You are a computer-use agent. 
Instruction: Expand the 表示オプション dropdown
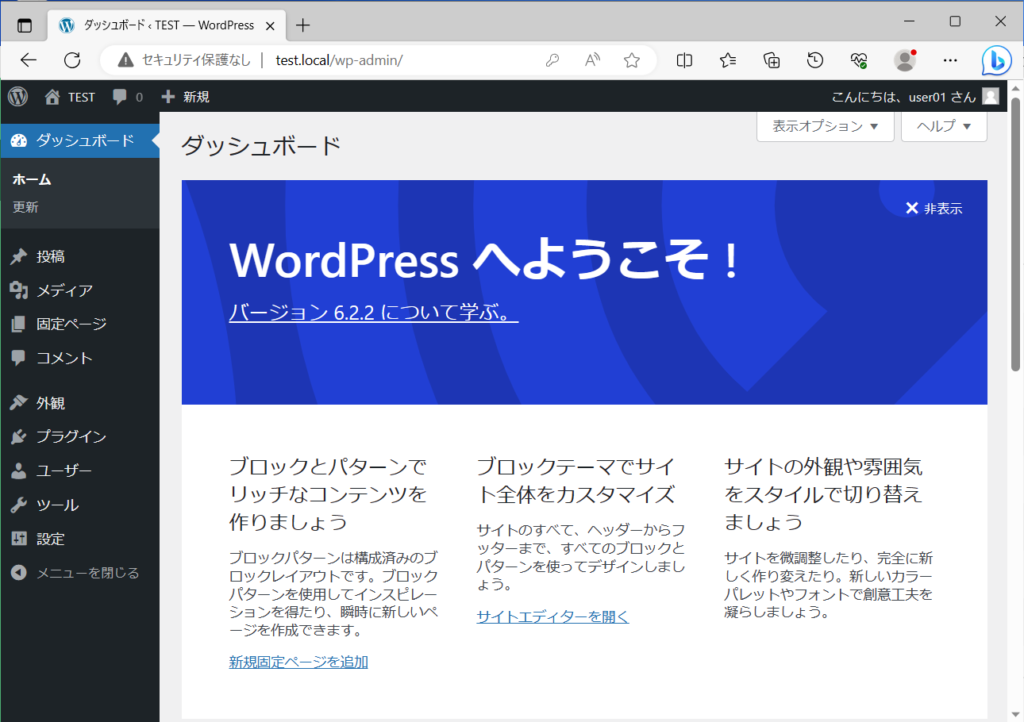click(x=825, y=126)
